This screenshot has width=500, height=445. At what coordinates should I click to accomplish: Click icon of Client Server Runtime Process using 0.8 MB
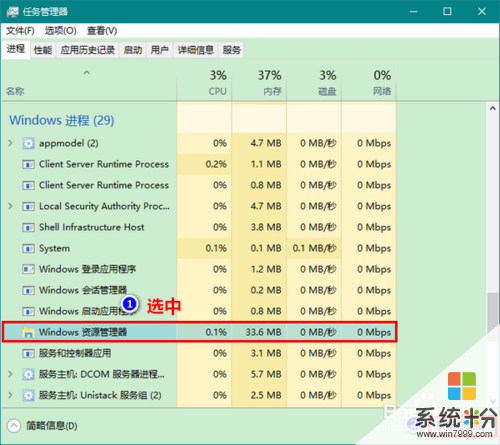28,186
